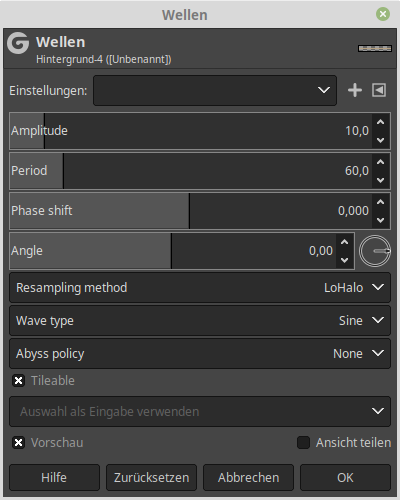Image resolution: width=400 pixels, height=500 pixels.
Task: Toggle the Tileable checkbox
Action: tap(19, 380)
